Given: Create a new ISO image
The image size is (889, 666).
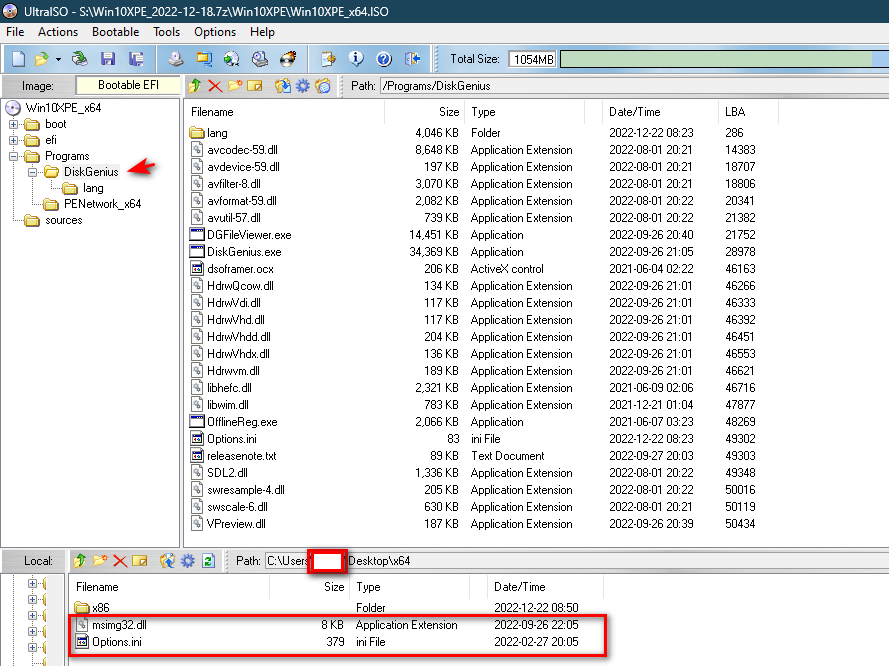Looking at the screenshot, I should click(x=19, y=58).
